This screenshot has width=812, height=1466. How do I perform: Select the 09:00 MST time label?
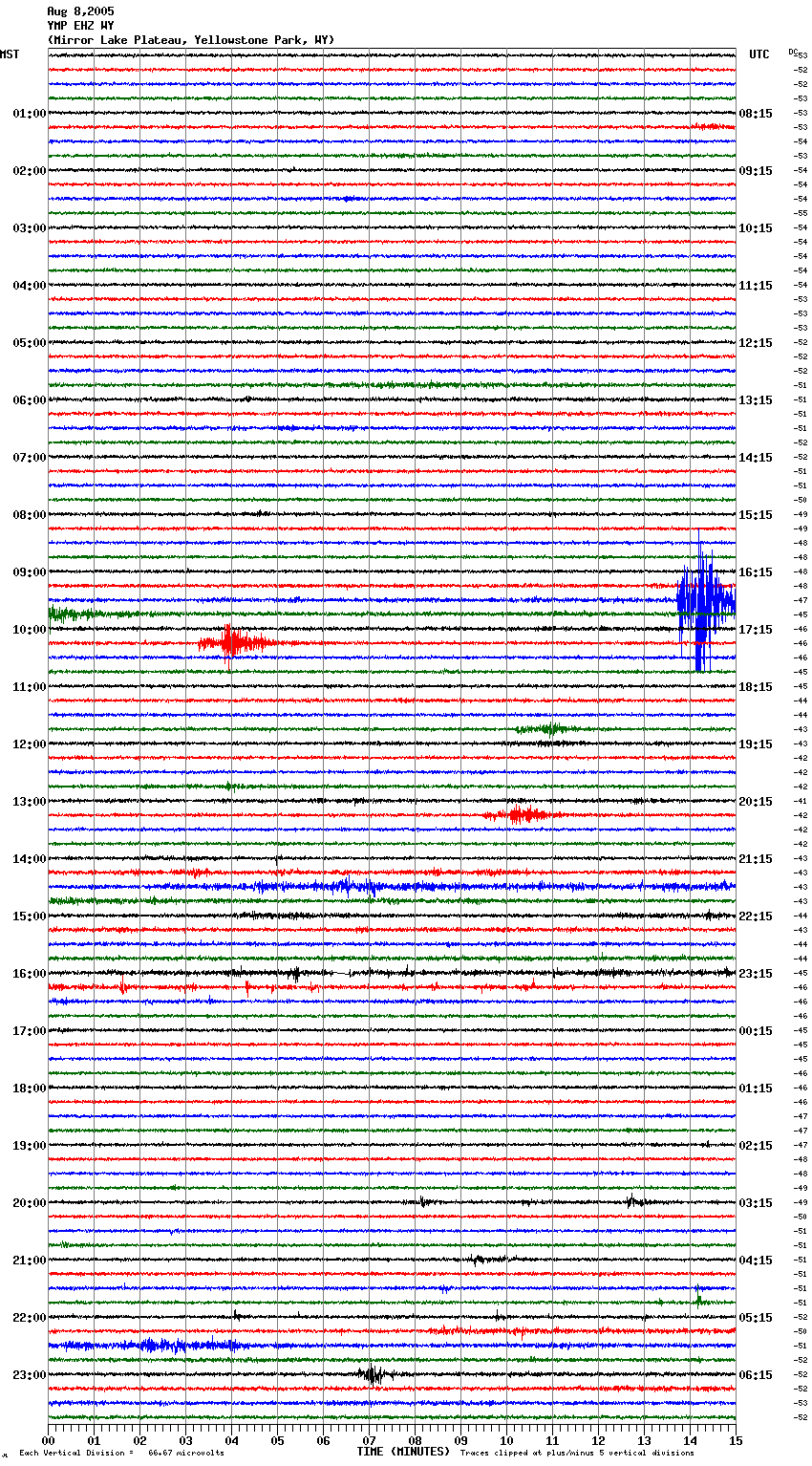pos(29,572)
